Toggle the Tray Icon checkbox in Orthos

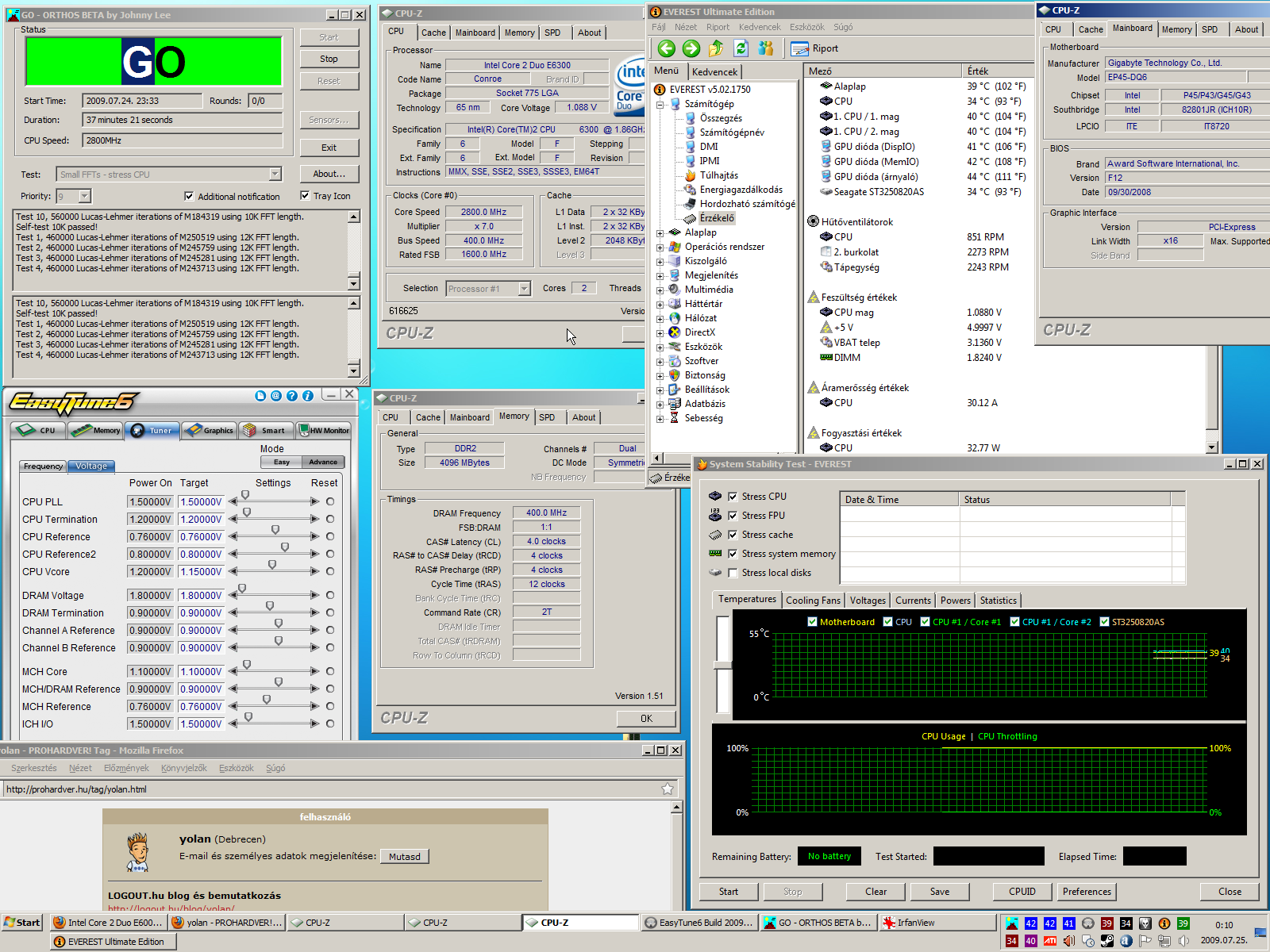tap(305, 195)
